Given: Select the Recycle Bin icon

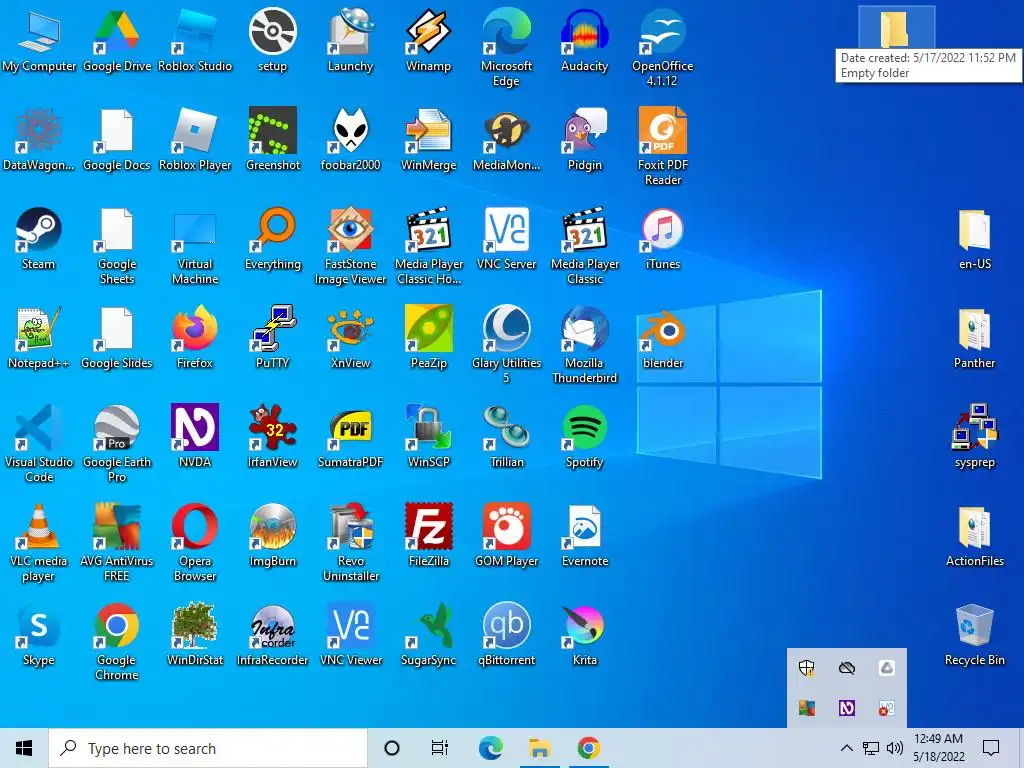Looking at the screenshot, I should point(974,634).
